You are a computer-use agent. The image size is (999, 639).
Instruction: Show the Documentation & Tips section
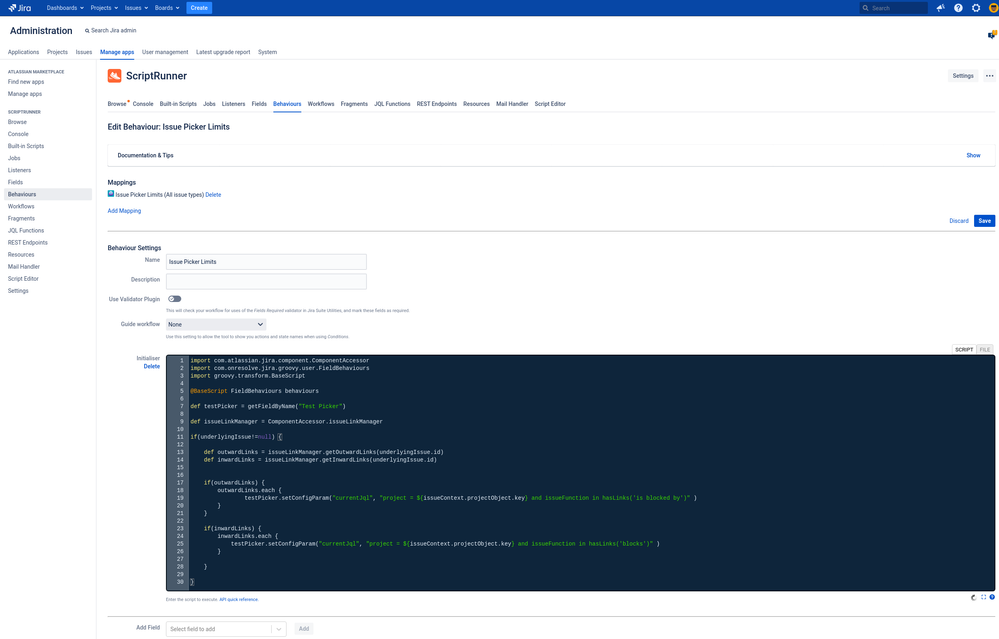click(973, 155)
